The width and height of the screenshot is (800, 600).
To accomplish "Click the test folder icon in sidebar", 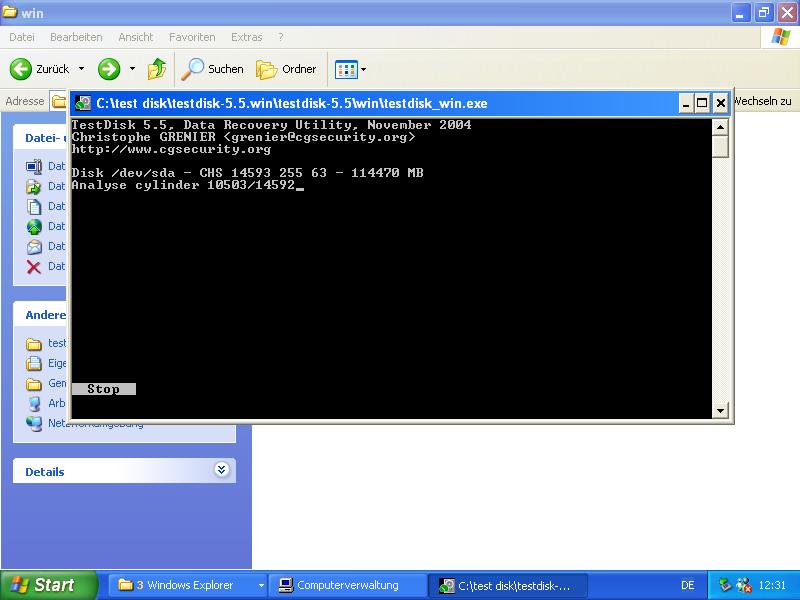I will click(34, 344).
